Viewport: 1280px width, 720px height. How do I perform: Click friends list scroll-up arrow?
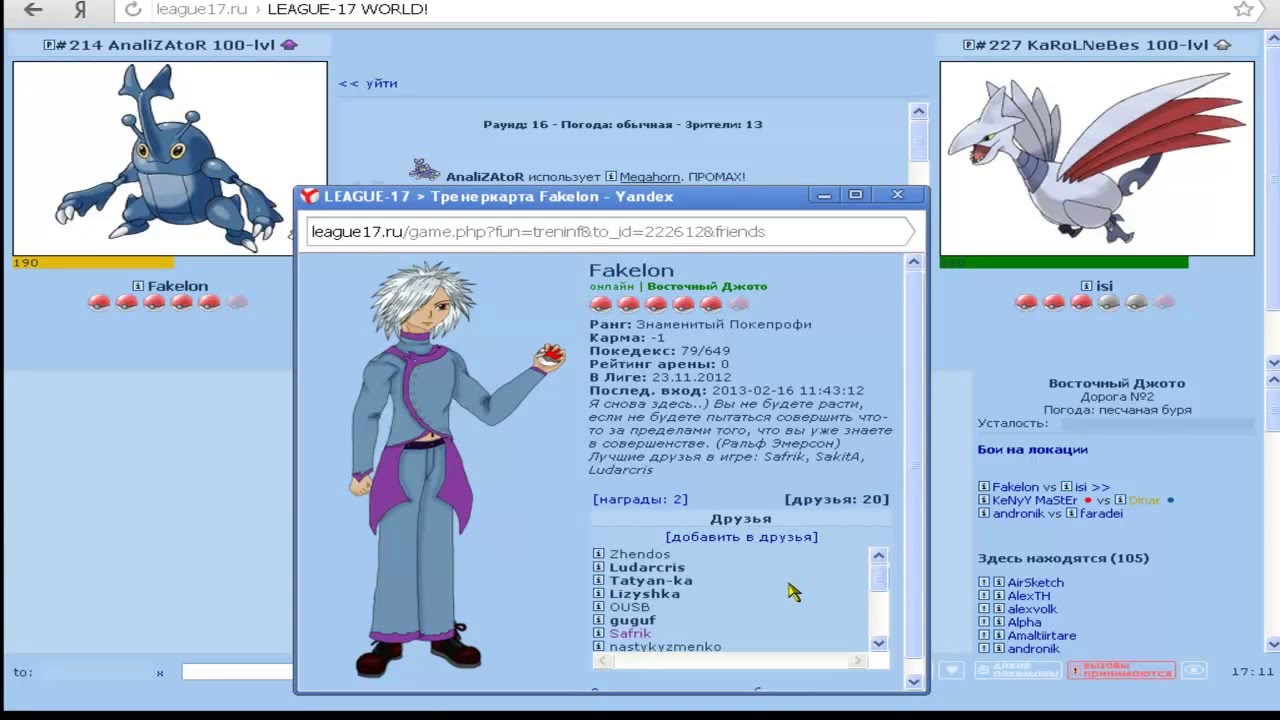pyautogui.click(x=879, y=556)
